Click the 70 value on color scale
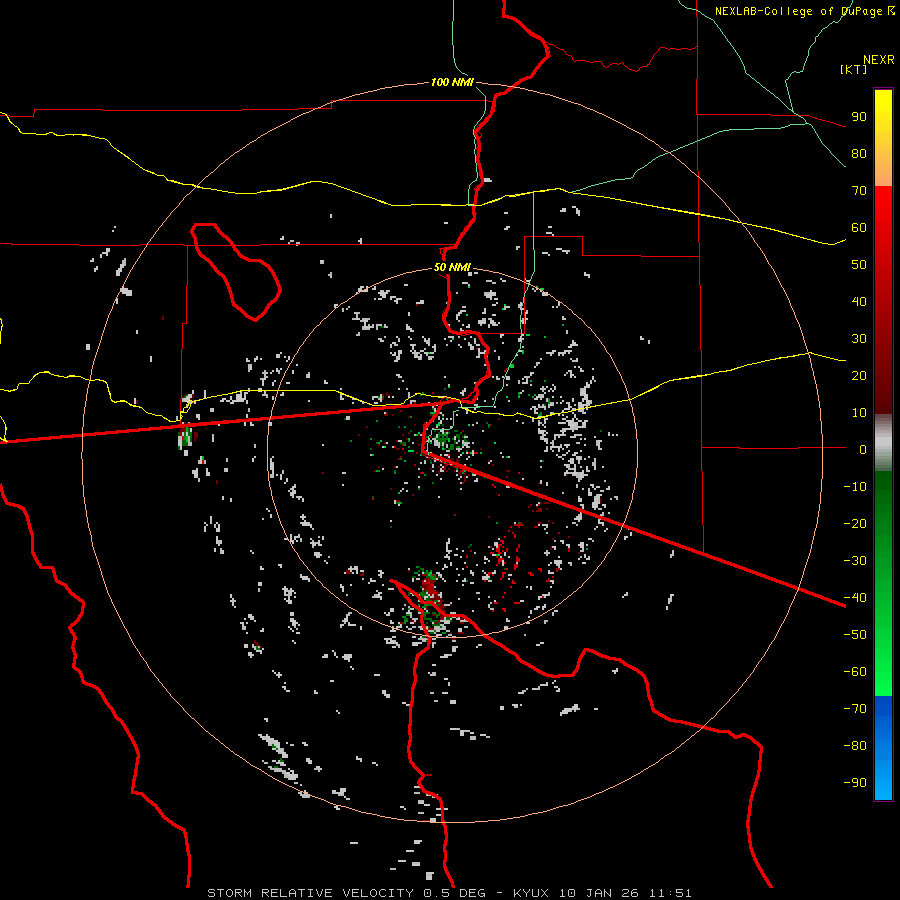This screenshot has width=900, height=900. (x=859, y=191)
